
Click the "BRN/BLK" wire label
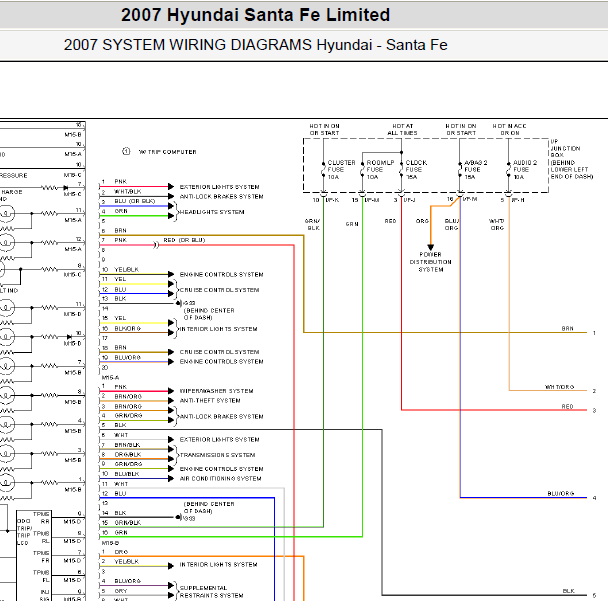tap(127, 445)
